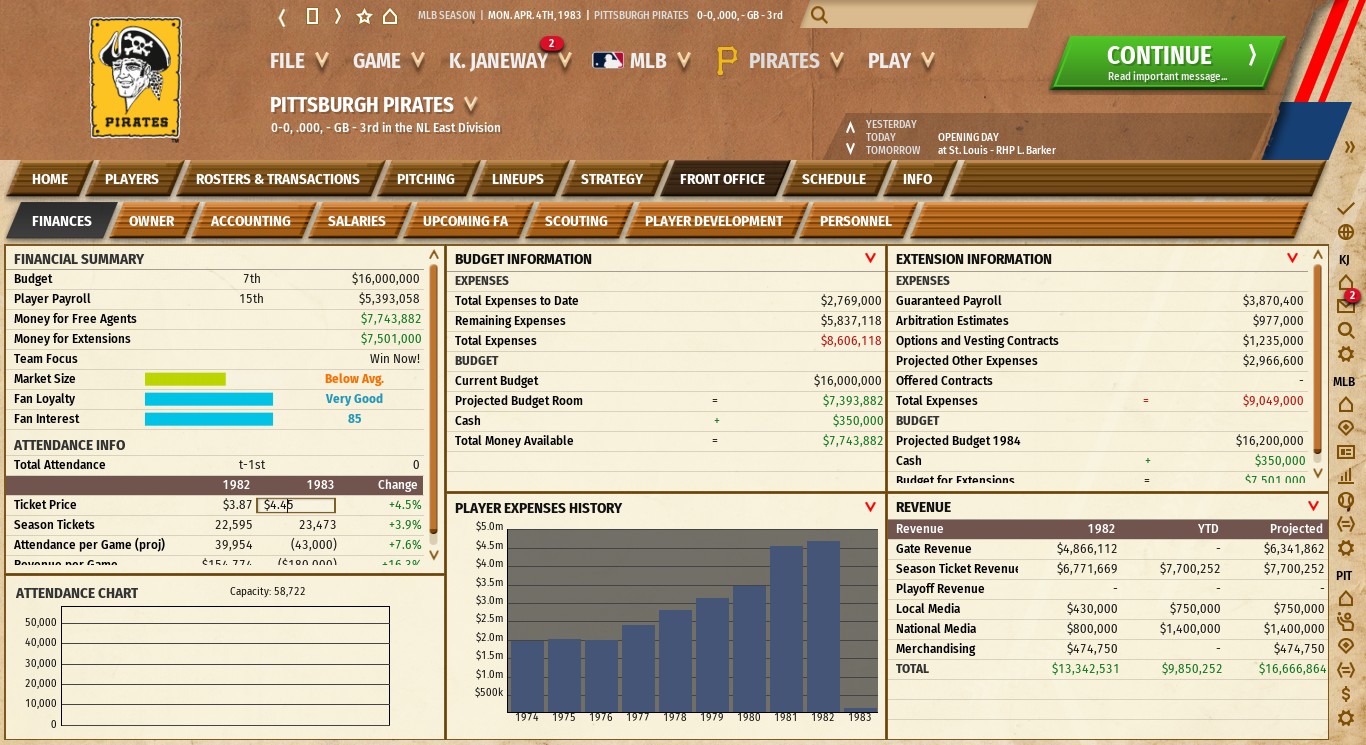Screen dimensions: 1366x745
Task: Open the K. JANEWAY manager menu
Action: coord(510,61)
